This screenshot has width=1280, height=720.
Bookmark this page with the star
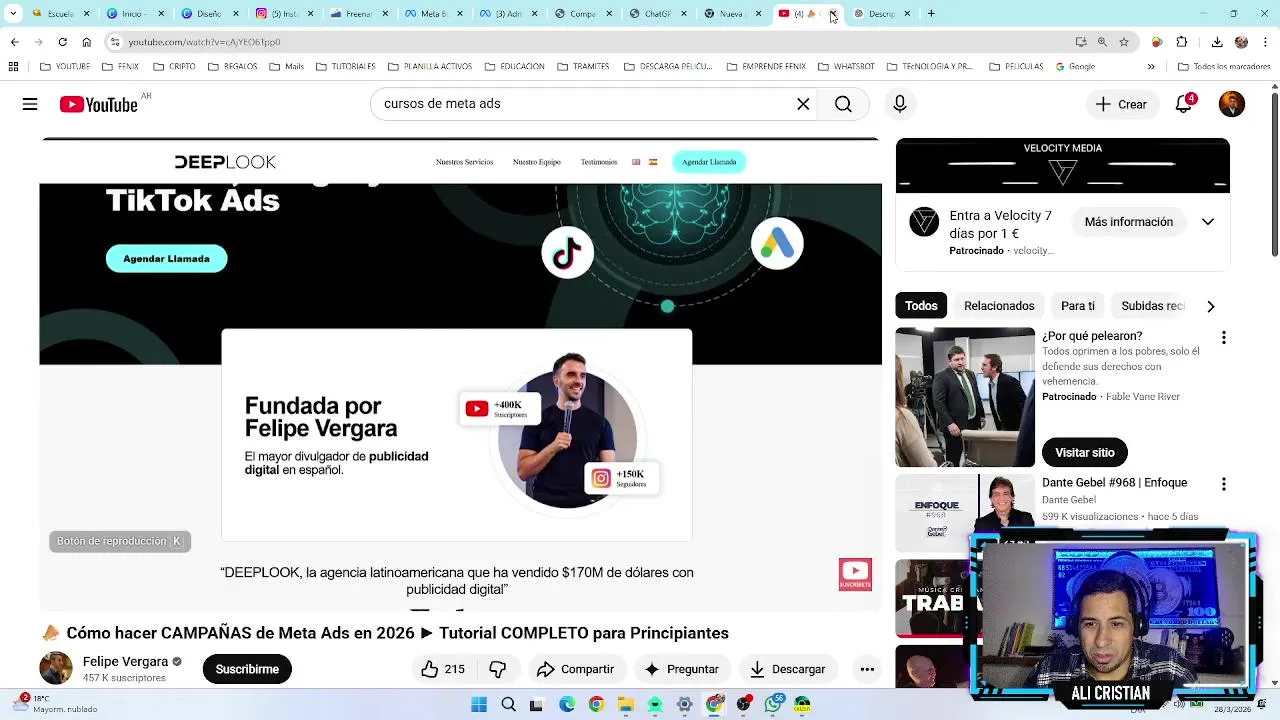[1124, 42]
